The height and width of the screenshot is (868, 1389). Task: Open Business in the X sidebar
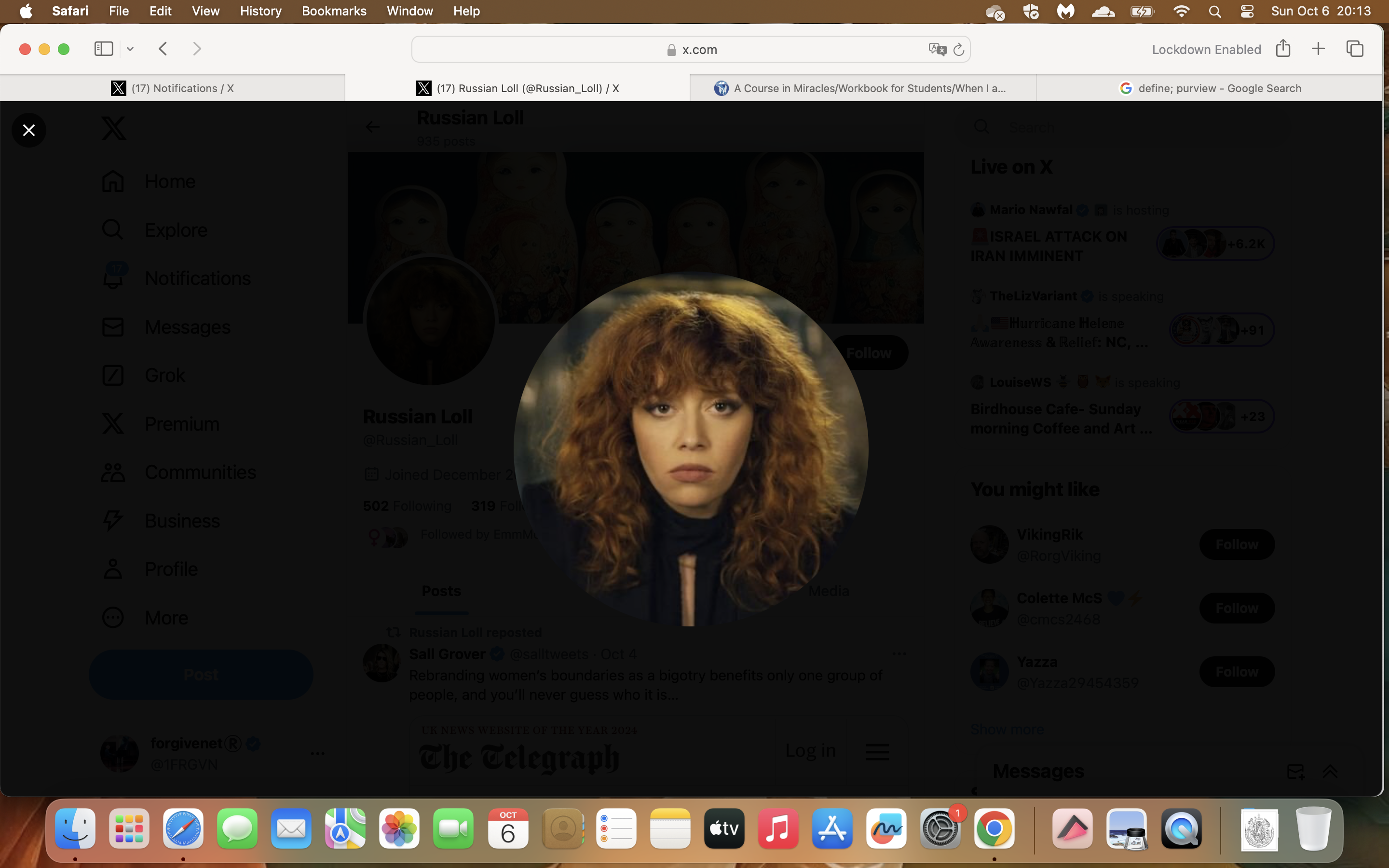[x=160, y=521]
